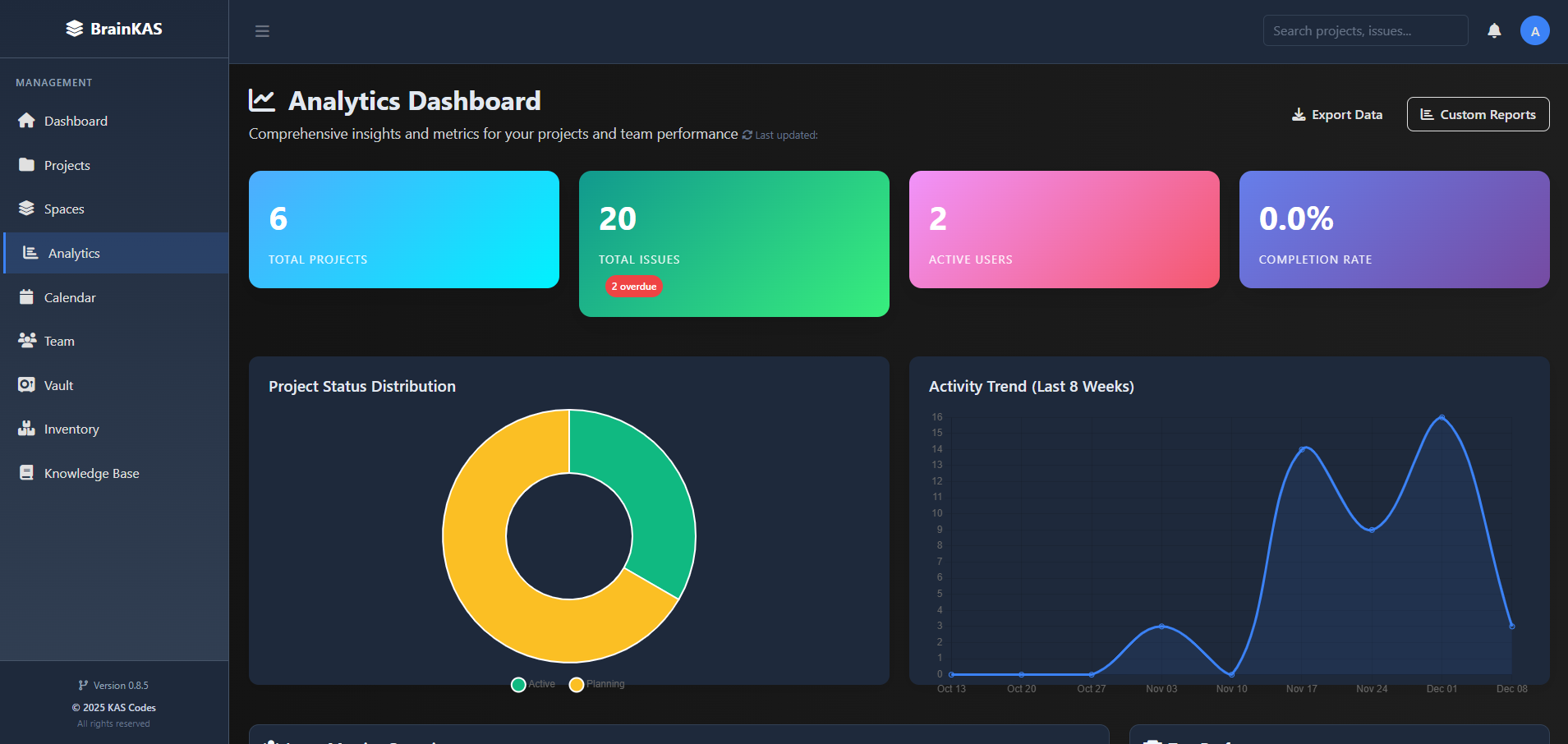
Task: Click the Team people icon
Action: click(27, 341)
